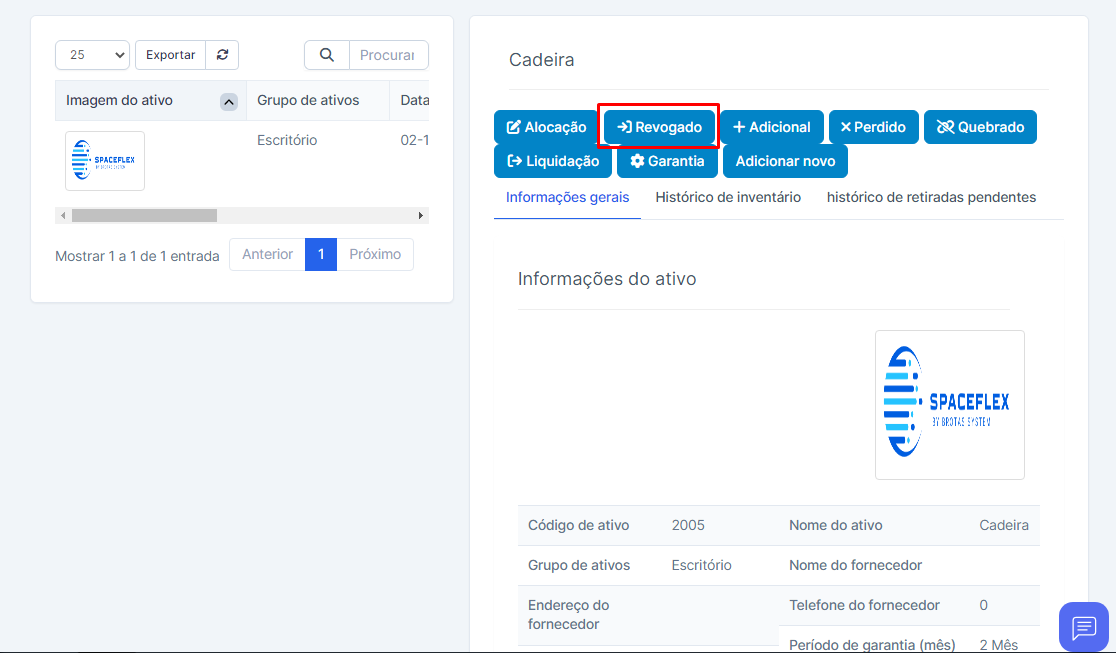Toggle sort arrow on Imagem do ativo column
Image resolution: width=1116 pixels, height=653 pixels.
(x=228, y=101)
